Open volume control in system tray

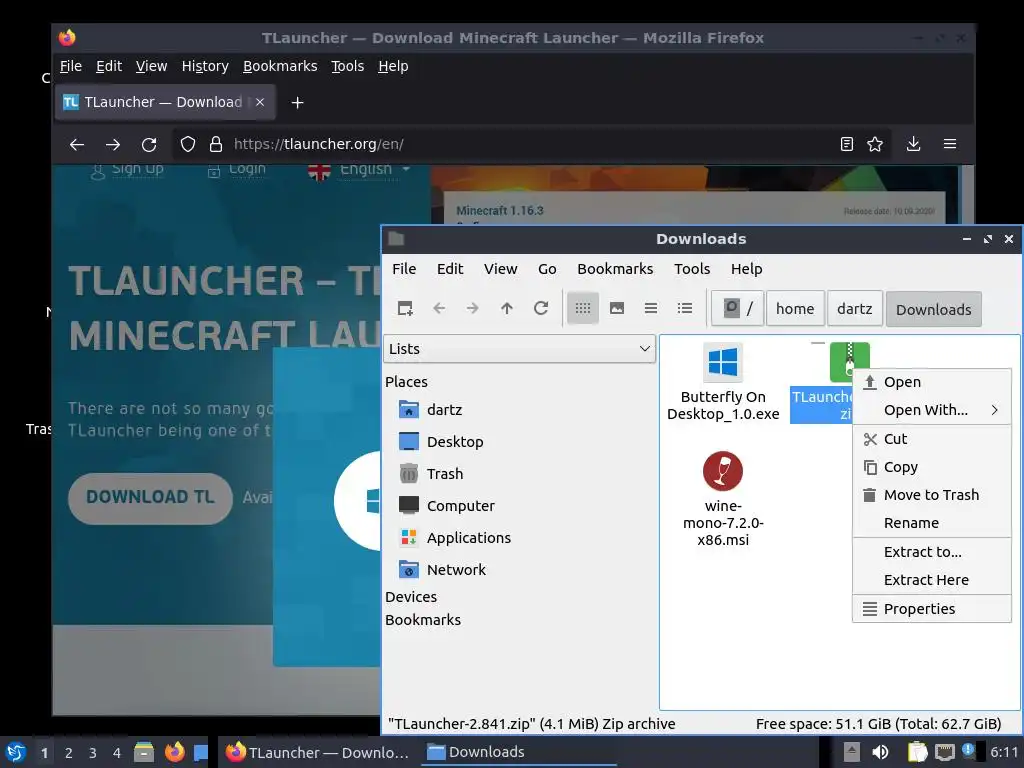click(x=880, y=752)
